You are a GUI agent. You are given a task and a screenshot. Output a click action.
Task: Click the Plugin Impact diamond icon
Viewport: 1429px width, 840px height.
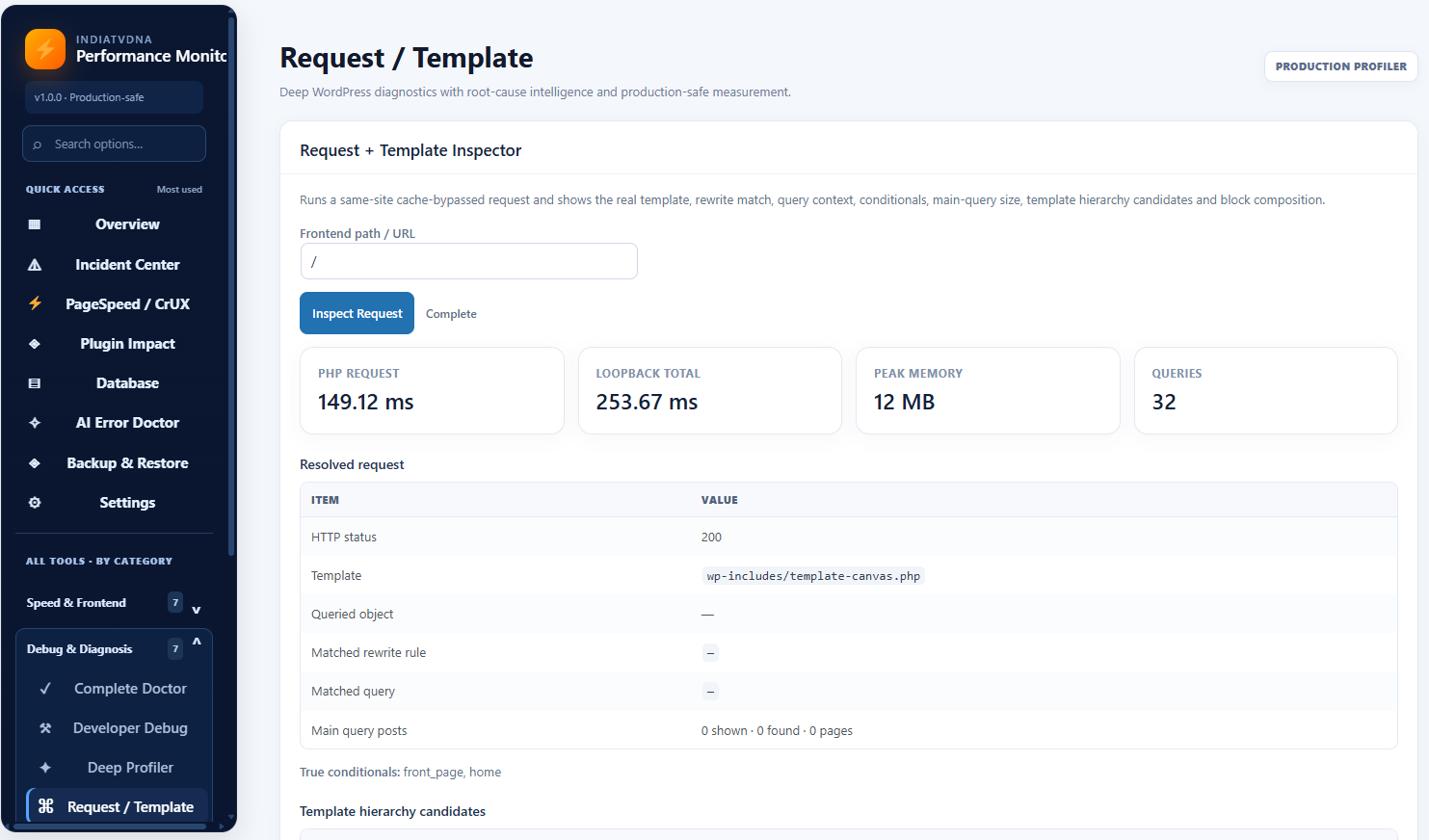[35, 344]
